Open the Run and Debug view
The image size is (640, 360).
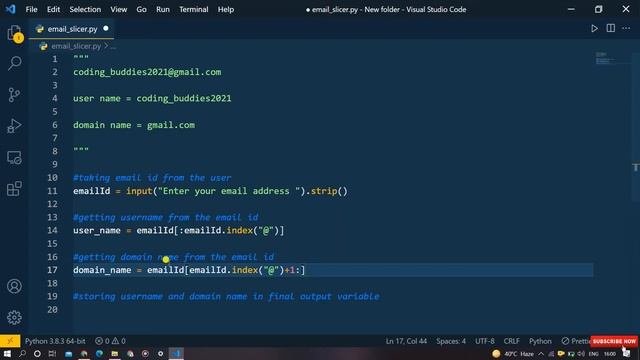(14, 126)
